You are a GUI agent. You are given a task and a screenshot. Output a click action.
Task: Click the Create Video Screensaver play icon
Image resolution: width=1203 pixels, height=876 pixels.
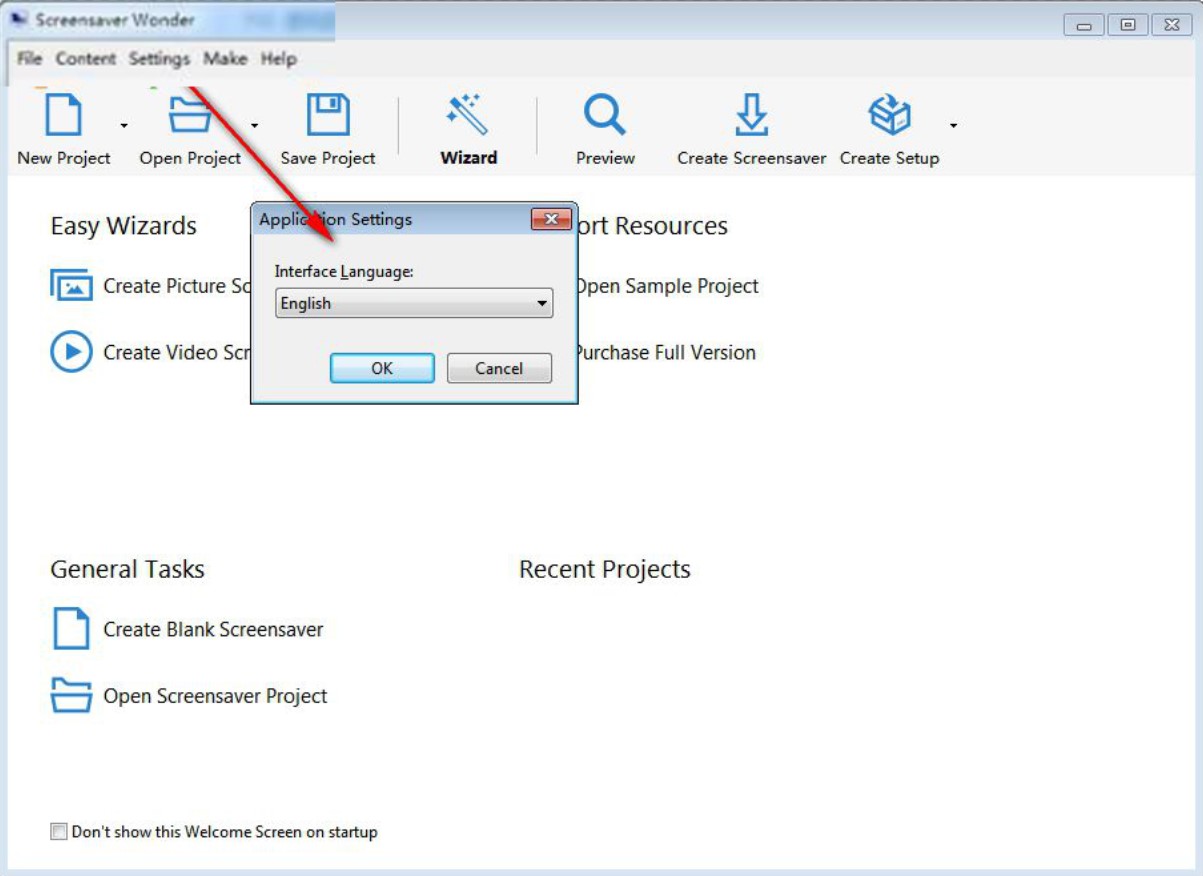point(71,352)
